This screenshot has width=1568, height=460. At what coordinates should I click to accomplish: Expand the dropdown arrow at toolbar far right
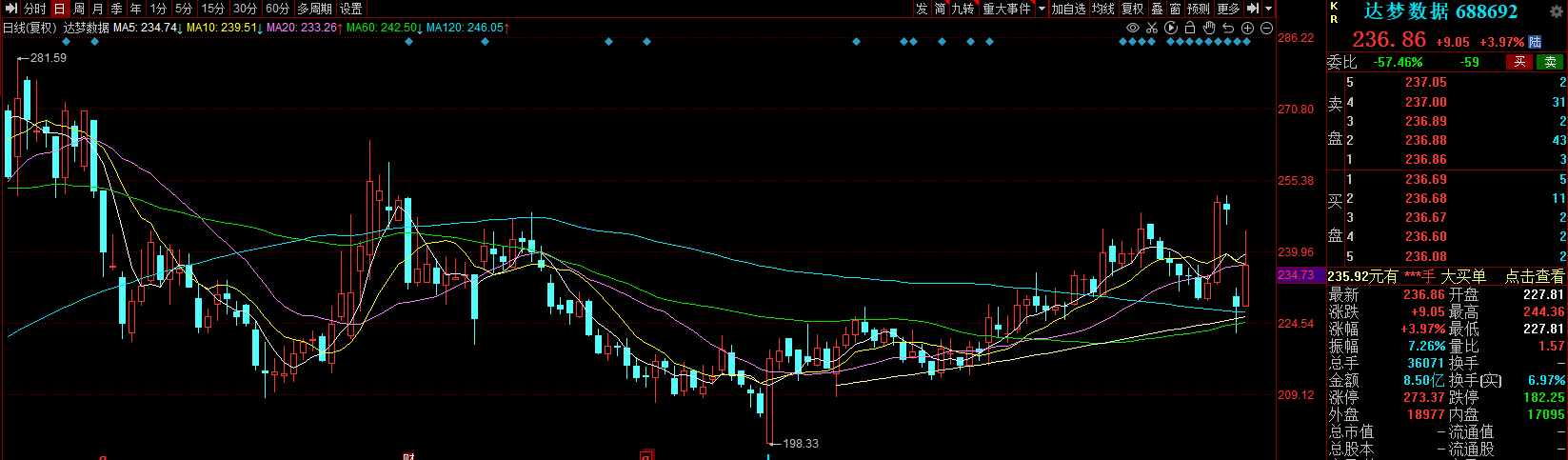(x=1269, y=9)
